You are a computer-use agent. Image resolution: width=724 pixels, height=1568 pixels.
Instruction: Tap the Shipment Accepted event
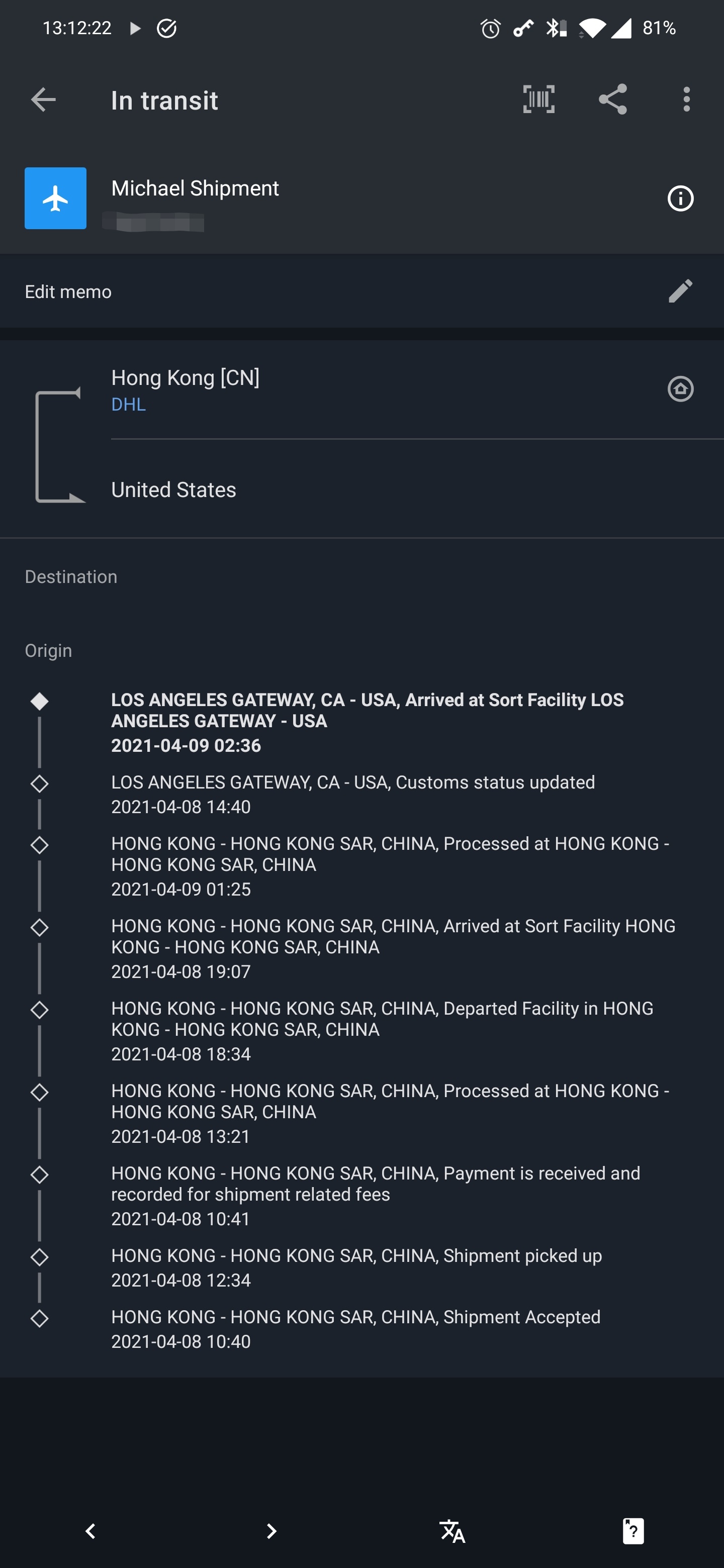click(x=355, y=1328)
